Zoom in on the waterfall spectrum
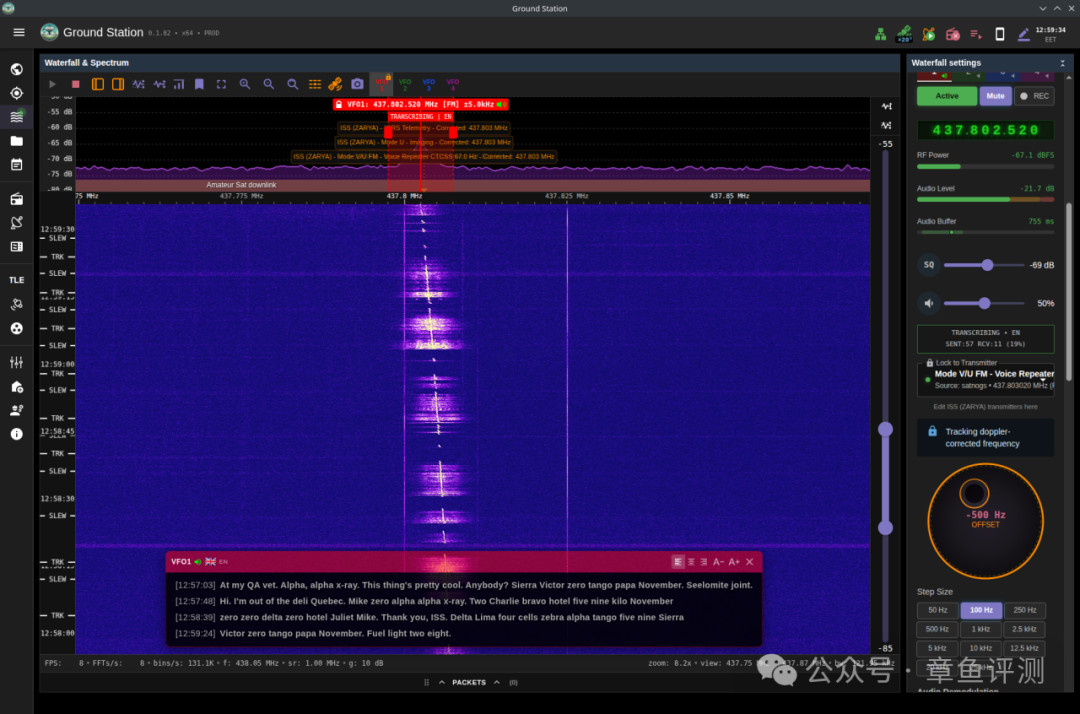 pos(245,84)
